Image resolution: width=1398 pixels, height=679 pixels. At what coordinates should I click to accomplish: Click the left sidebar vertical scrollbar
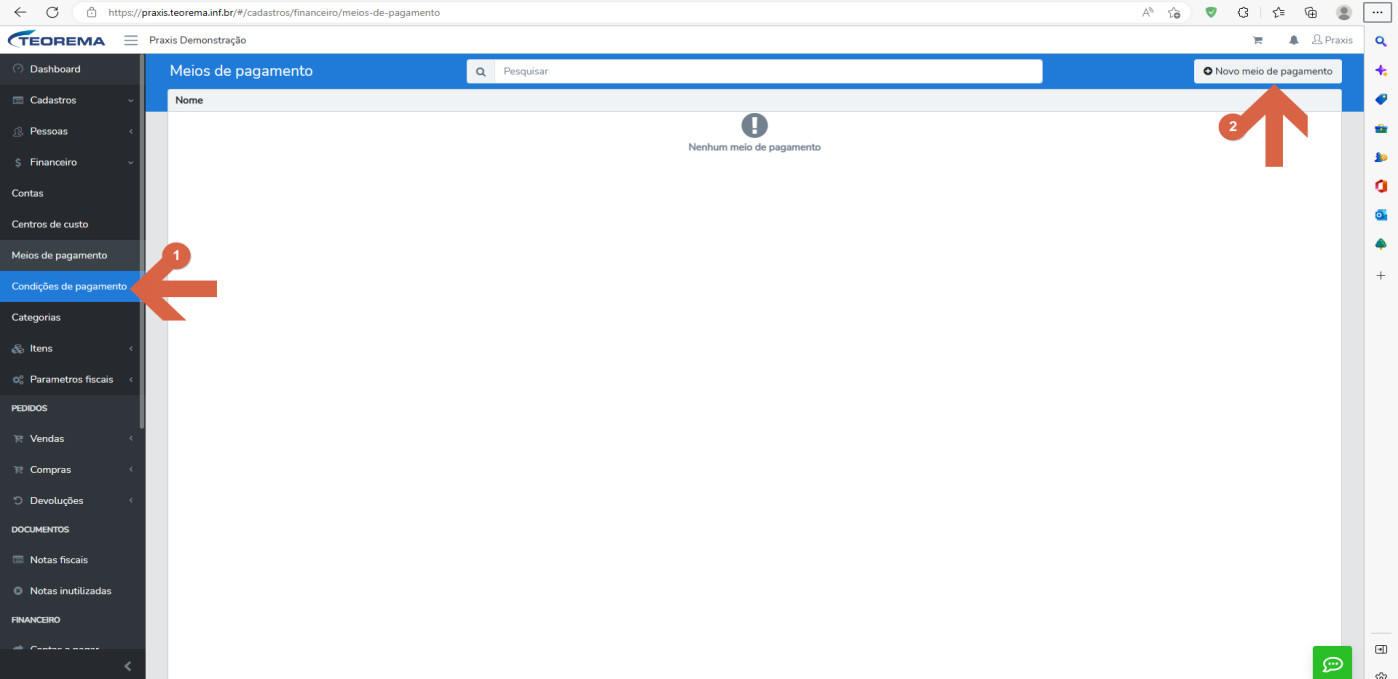[x=142, y=241]
